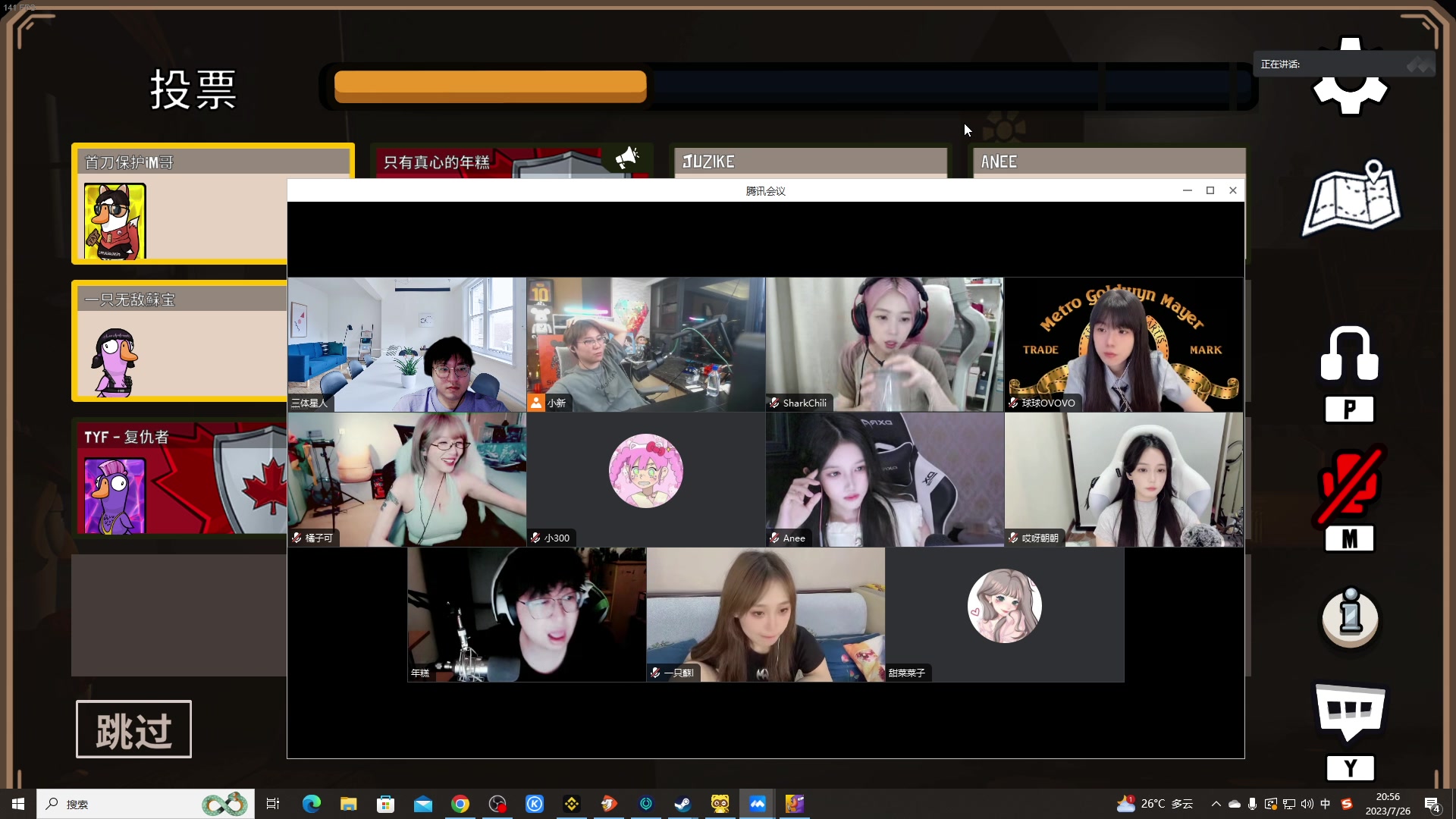Open the volume control in system tray
The width and height of the screenshot is (1456, 819).
(1307, 804)
